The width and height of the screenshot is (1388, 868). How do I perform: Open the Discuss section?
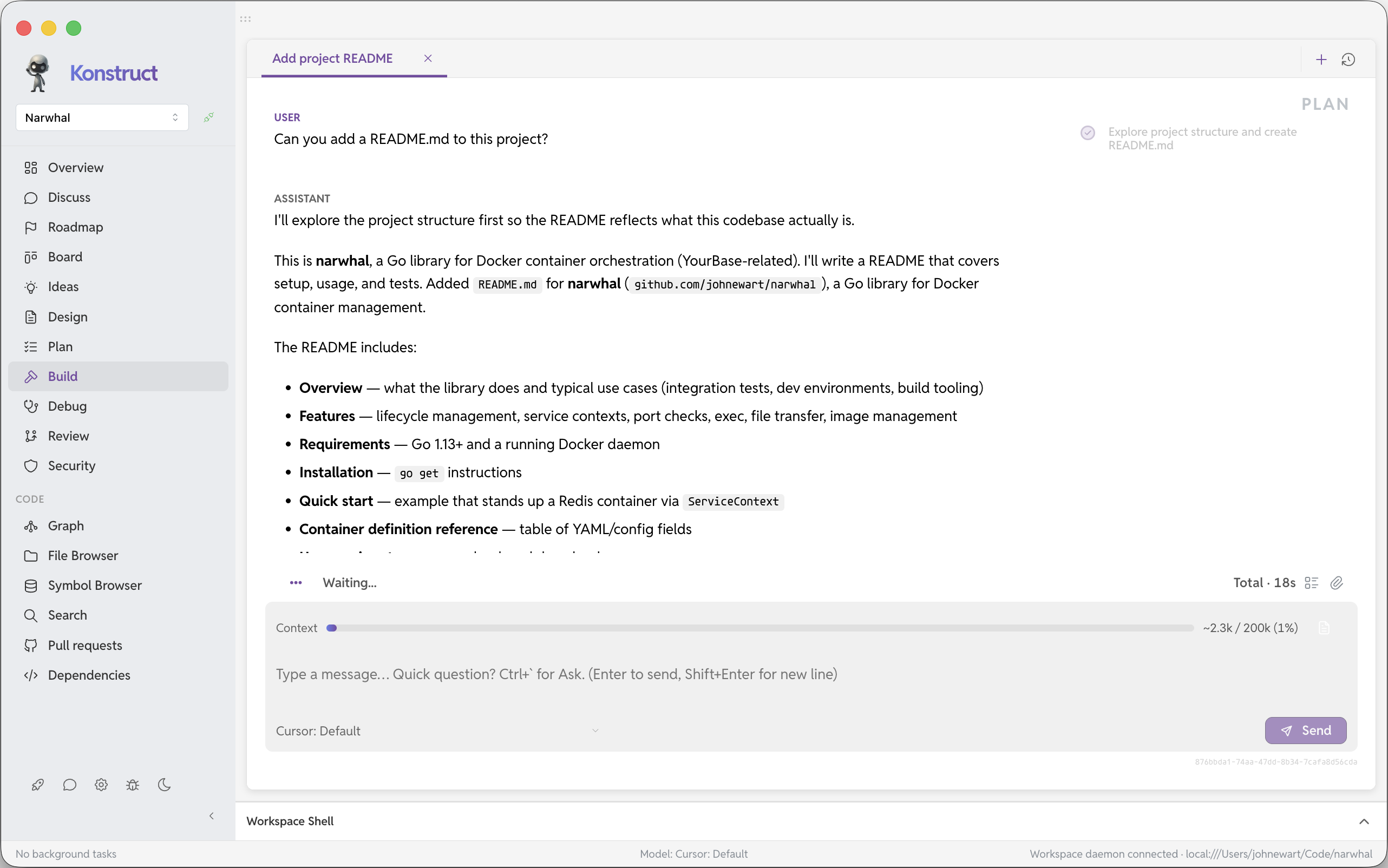coord(119,198)
